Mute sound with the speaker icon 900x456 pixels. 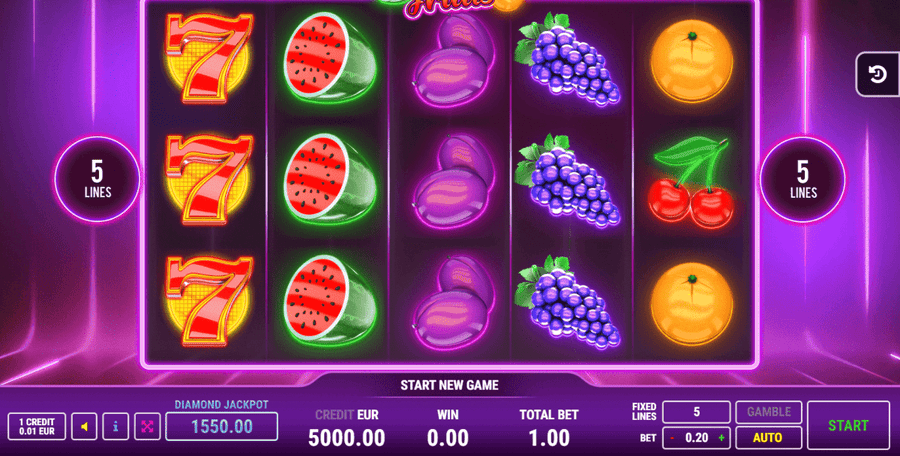(84, 427)
